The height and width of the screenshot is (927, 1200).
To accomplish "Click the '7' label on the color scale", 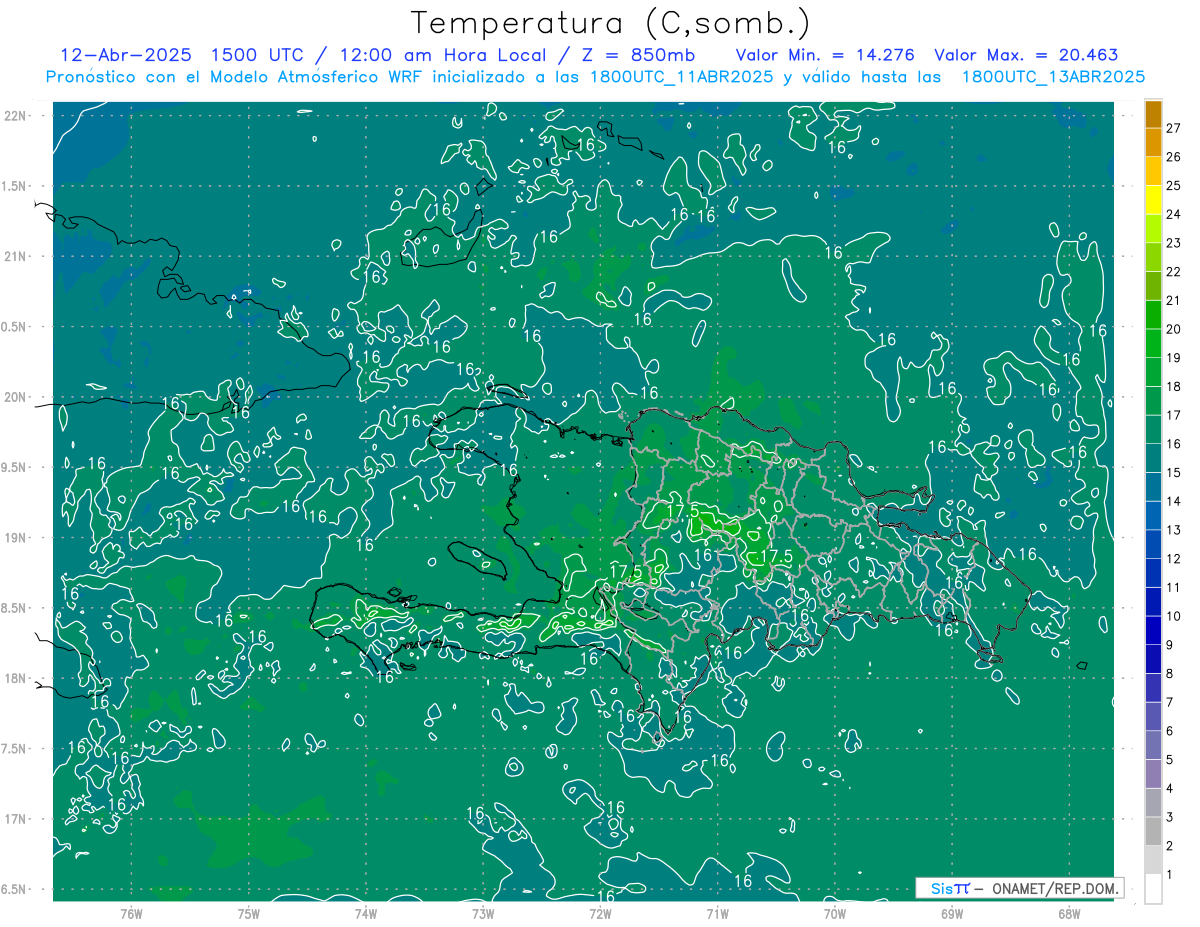I will pyautogui.click(x=1170, y=701).
